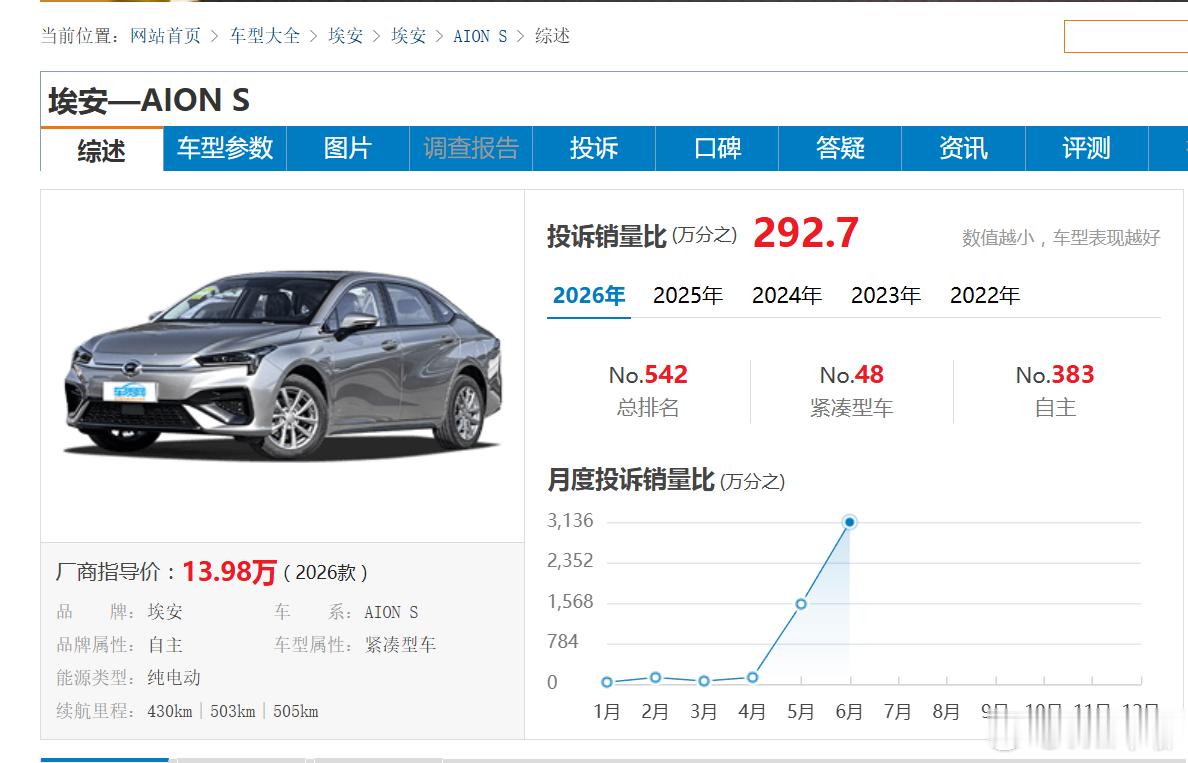
Task: Open the AION S breadcrumb link
Action: click(x=480, y=36)
